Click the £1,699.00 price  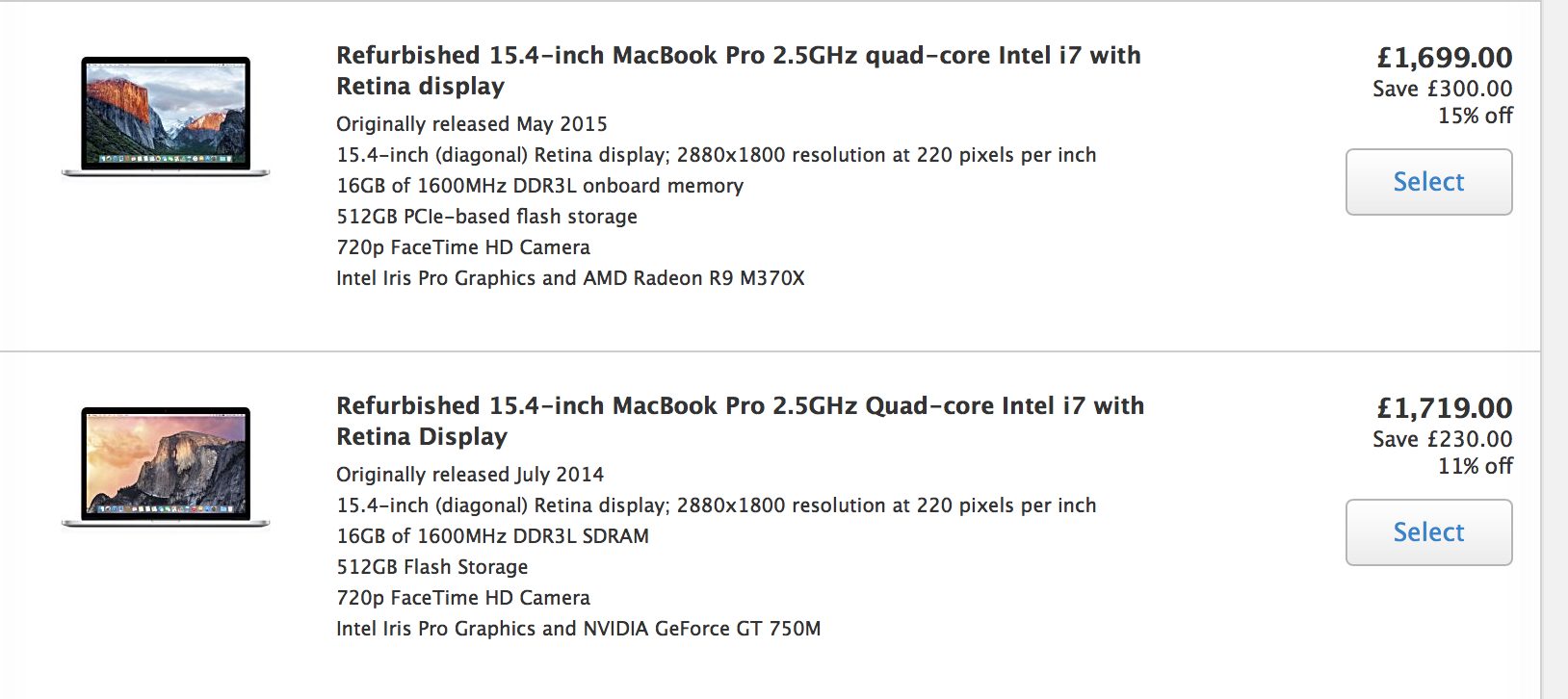[x=1444, y=58]
